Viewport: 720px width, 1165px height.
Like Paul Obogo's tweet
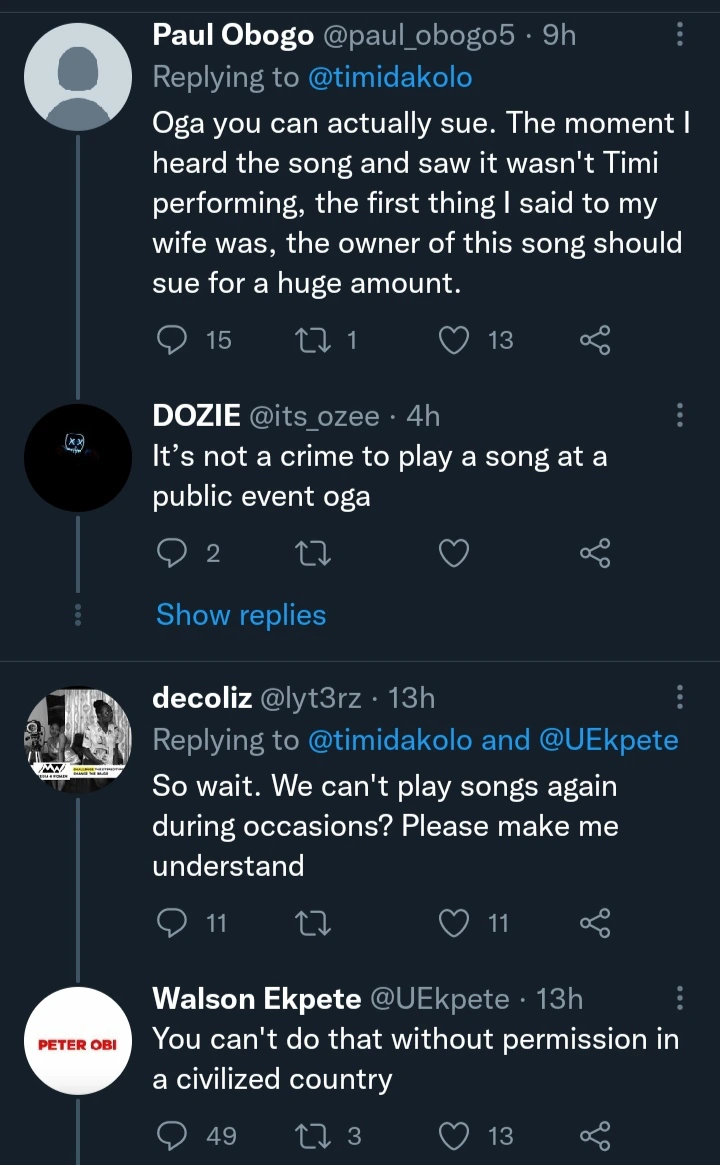455,340
